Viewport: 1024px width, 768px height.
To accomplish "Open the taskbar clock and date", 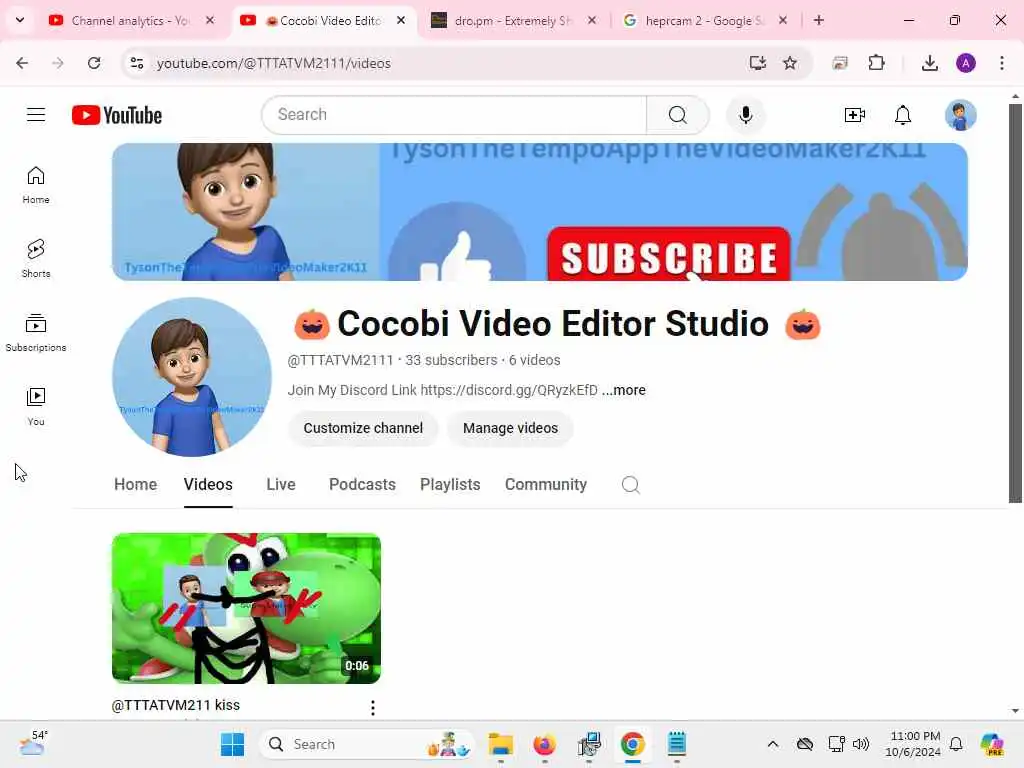I will click(x=914, y=744).
